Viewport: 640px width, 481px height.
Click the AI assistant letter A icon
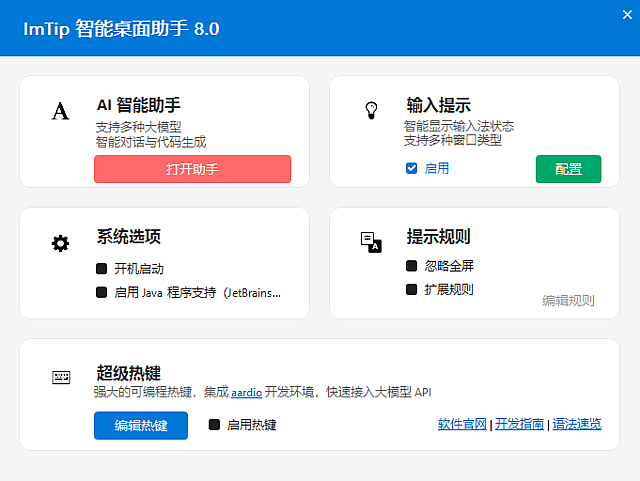point(61,111)
